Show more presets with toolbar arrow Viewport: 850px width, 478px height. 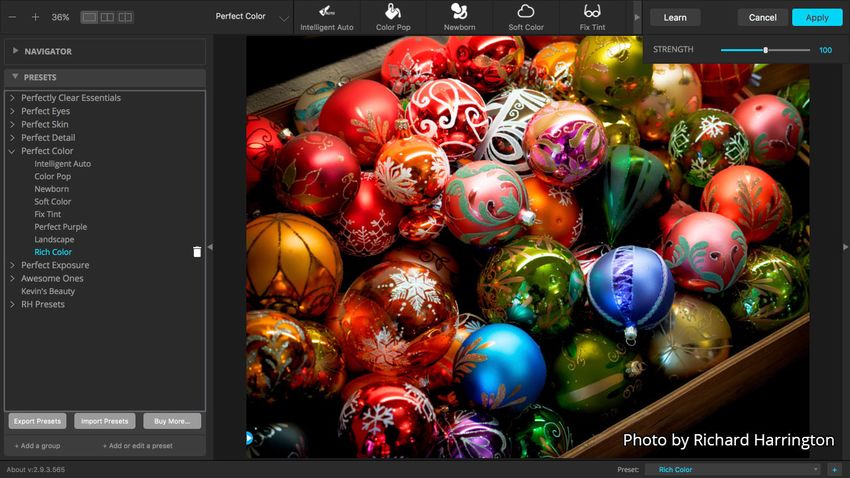click(636, 17)
